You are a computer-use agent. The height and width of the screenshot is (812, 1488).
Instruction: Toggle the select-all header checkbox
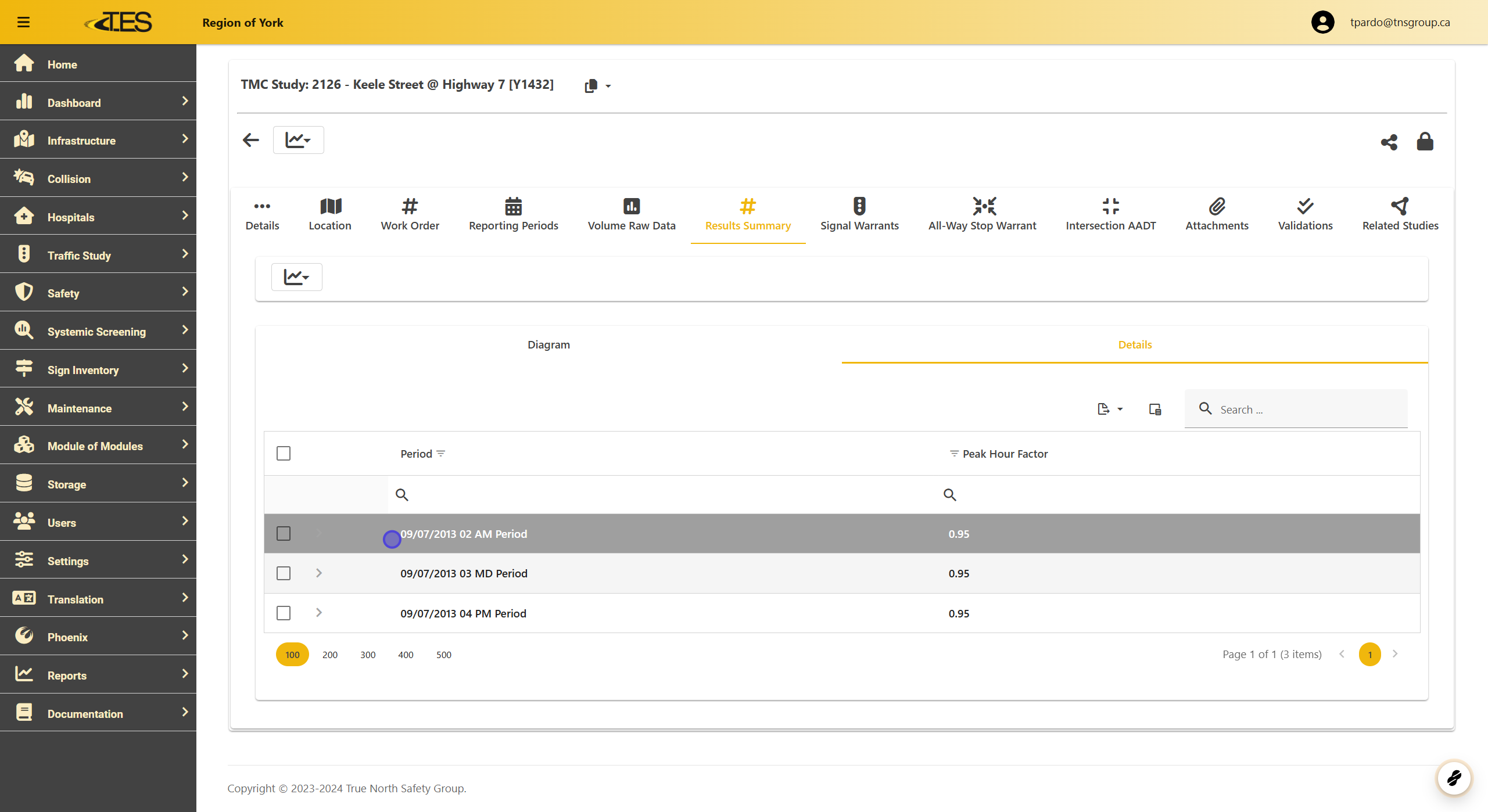284,453
